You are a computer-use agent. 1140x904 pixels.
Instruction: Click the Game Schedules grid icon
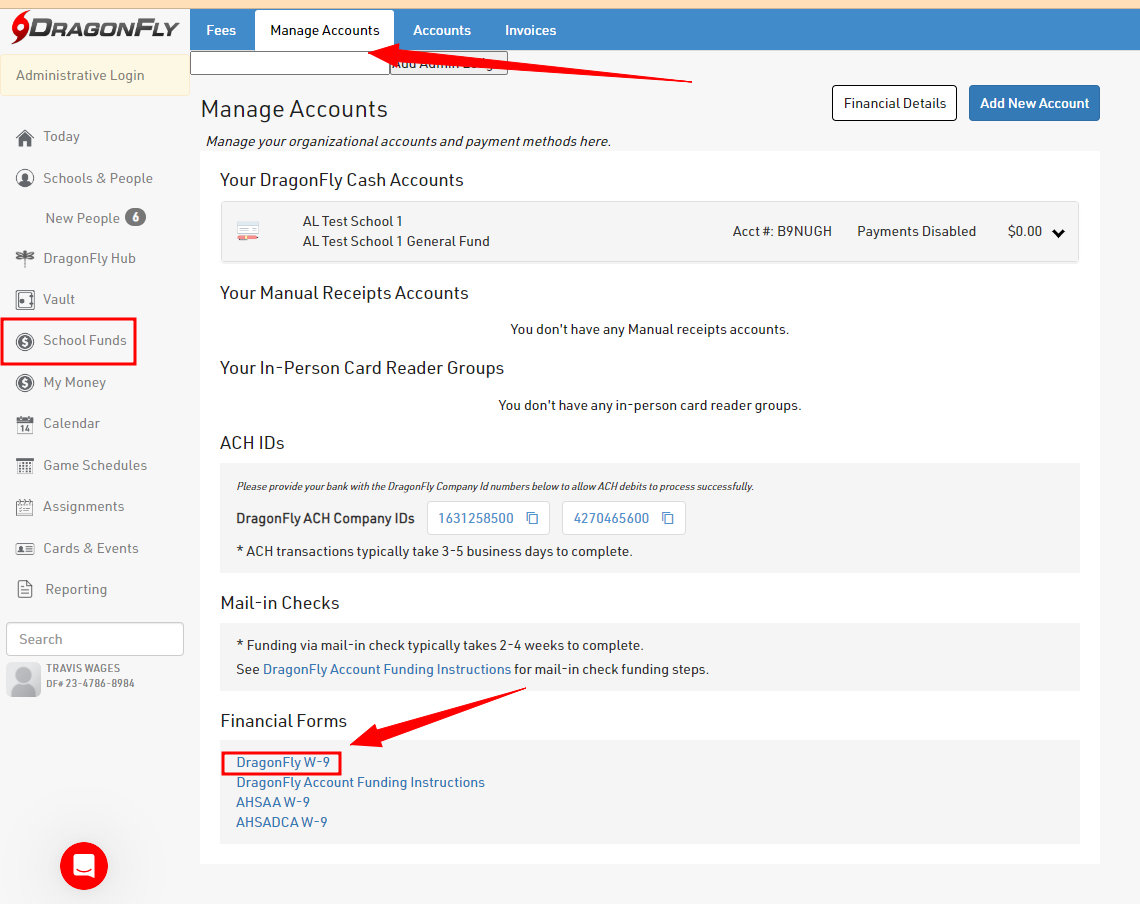[x=25, y=466]
